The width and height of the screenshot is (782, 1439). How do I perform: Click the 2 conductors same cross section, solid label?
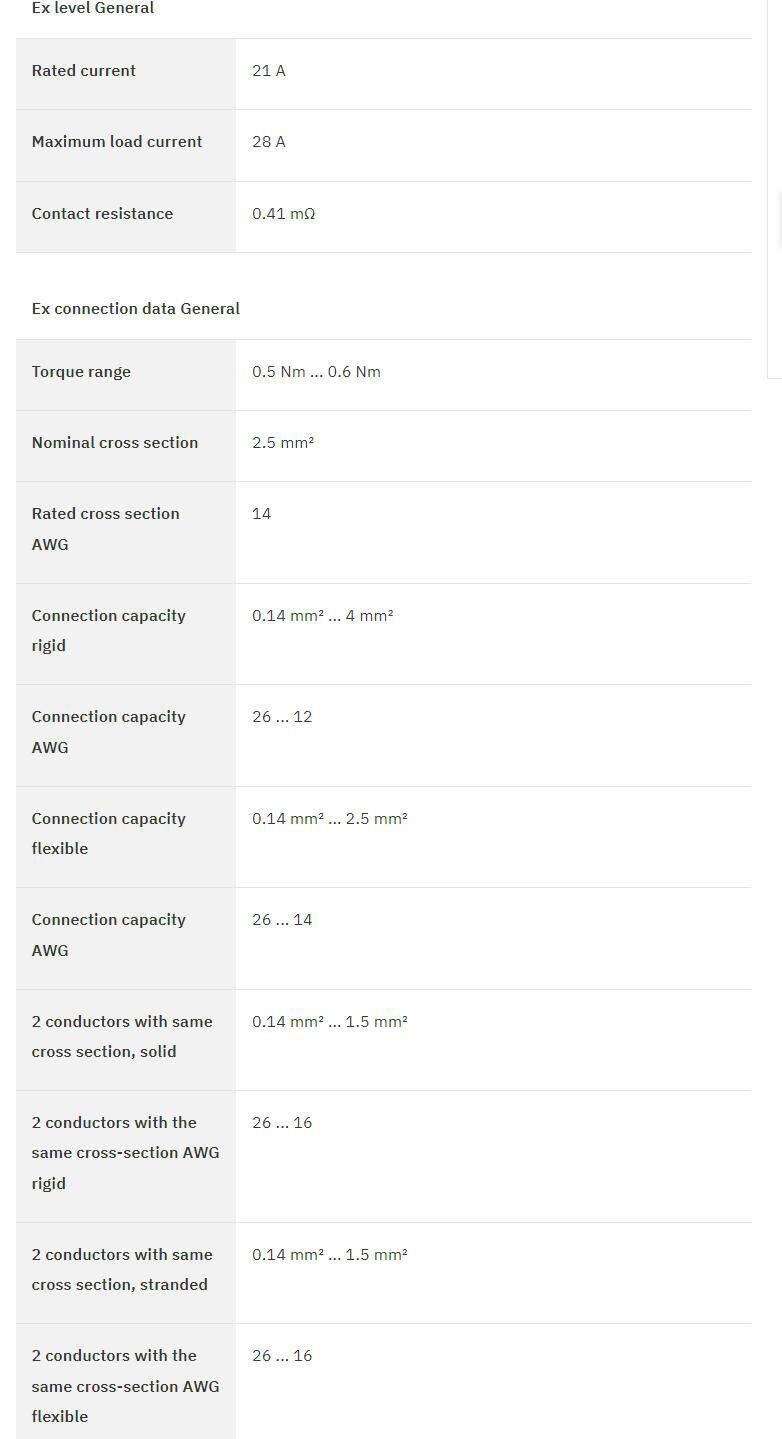click(x=122, y=1036)
